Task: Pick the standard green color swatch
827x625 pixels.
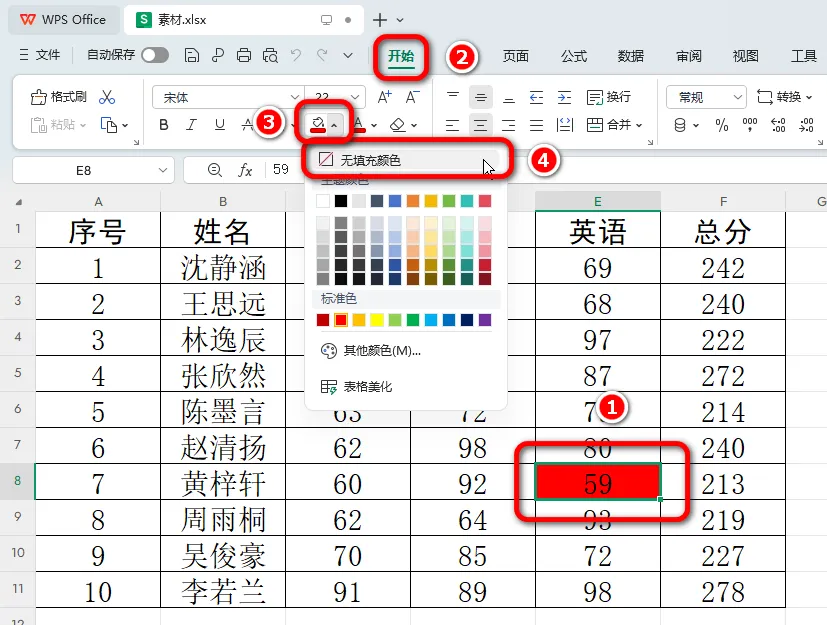Action: tap(413, 320)
